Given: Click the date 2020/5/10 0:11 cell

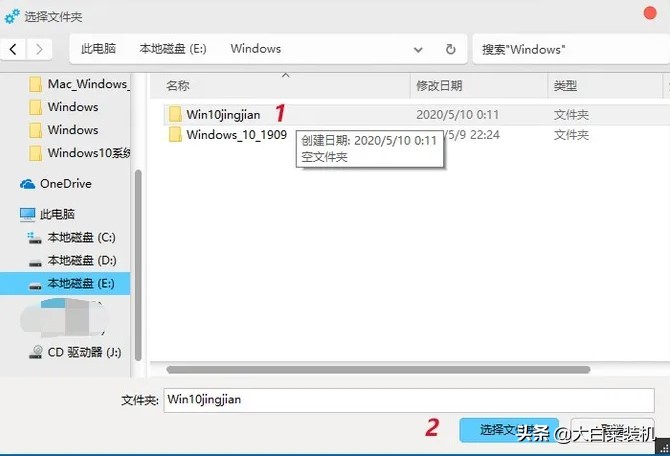Looking at the screenshot, I should [457, 115].
